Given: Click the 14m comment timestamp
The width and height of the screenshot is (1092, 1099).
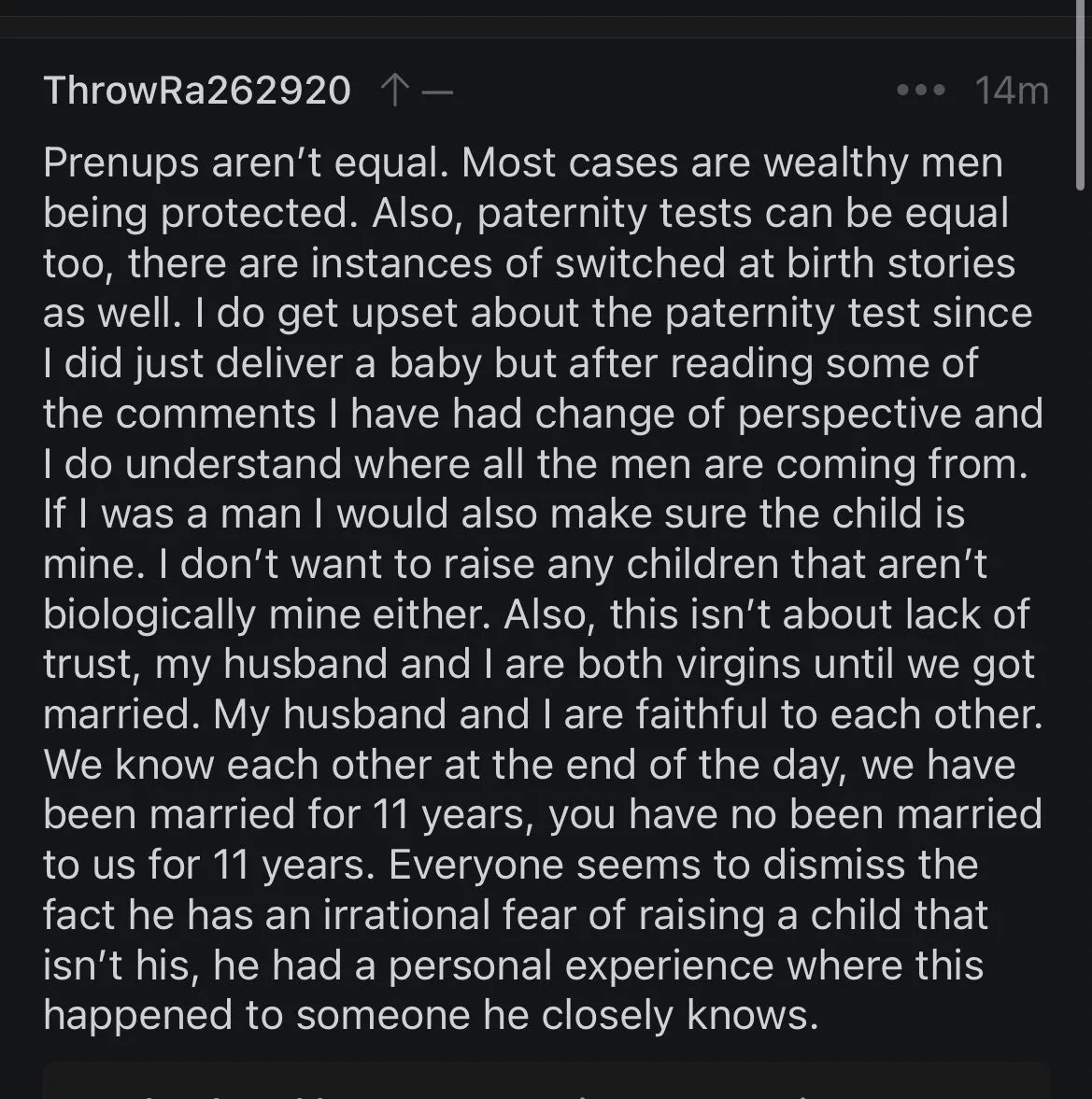Looking at the screenshot, I should click(x=1012, y=91).
